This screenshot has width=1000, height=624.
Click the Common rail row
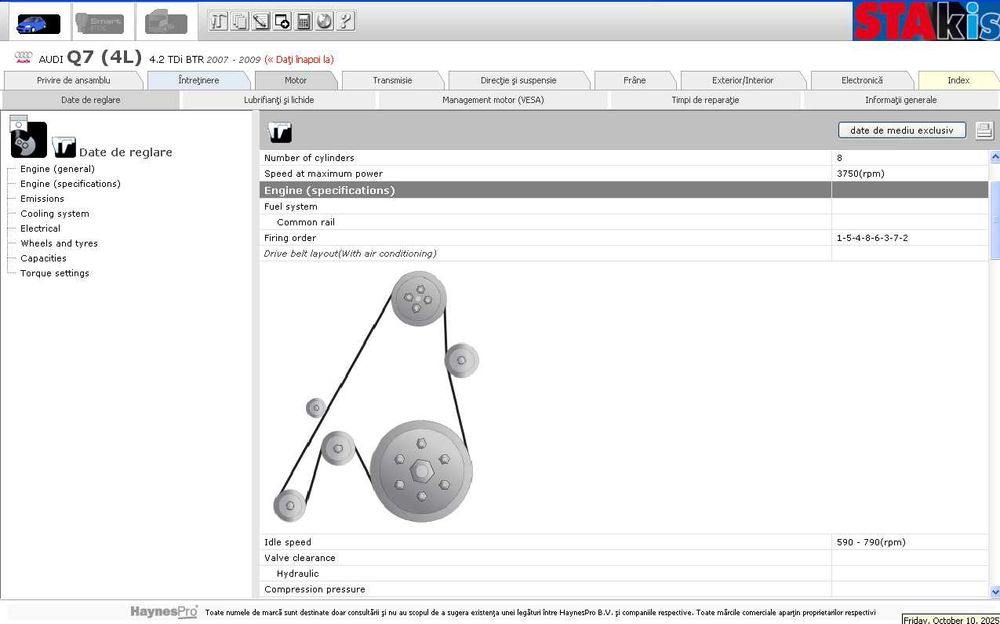(x=624, y=222)
